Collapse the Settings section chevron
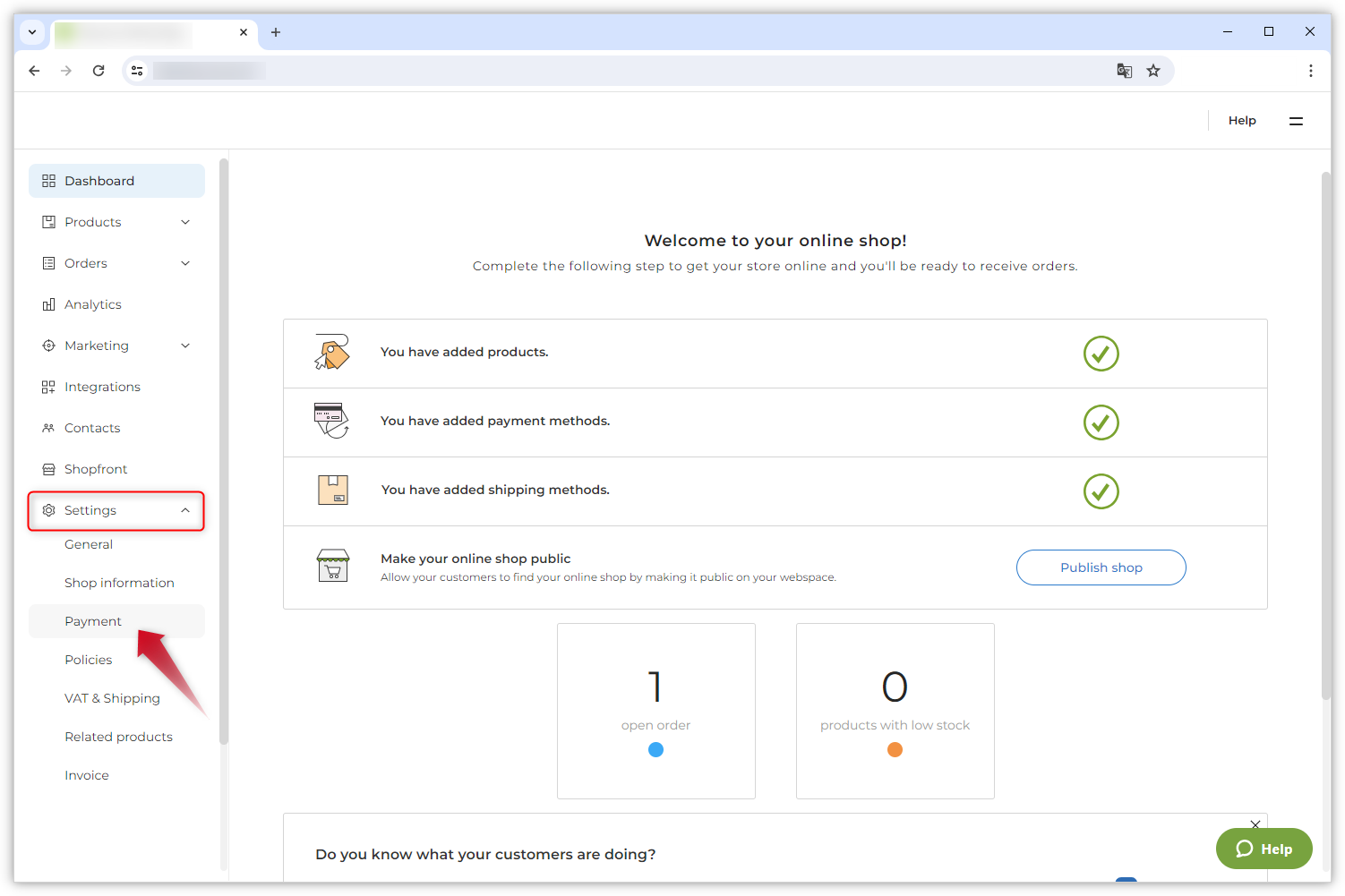 (185, 509)
